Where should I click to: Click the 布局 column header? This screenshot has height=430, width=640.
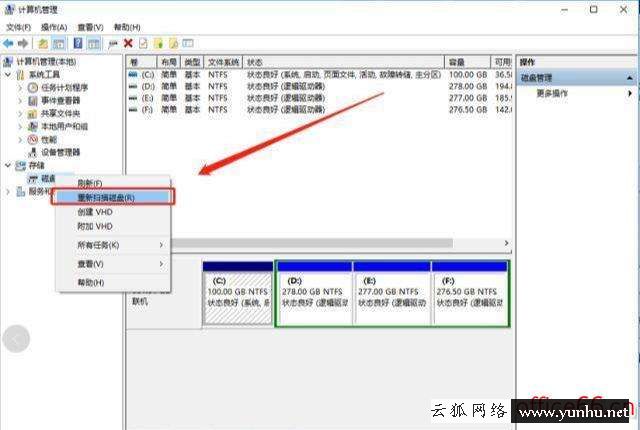click(169, 62)
